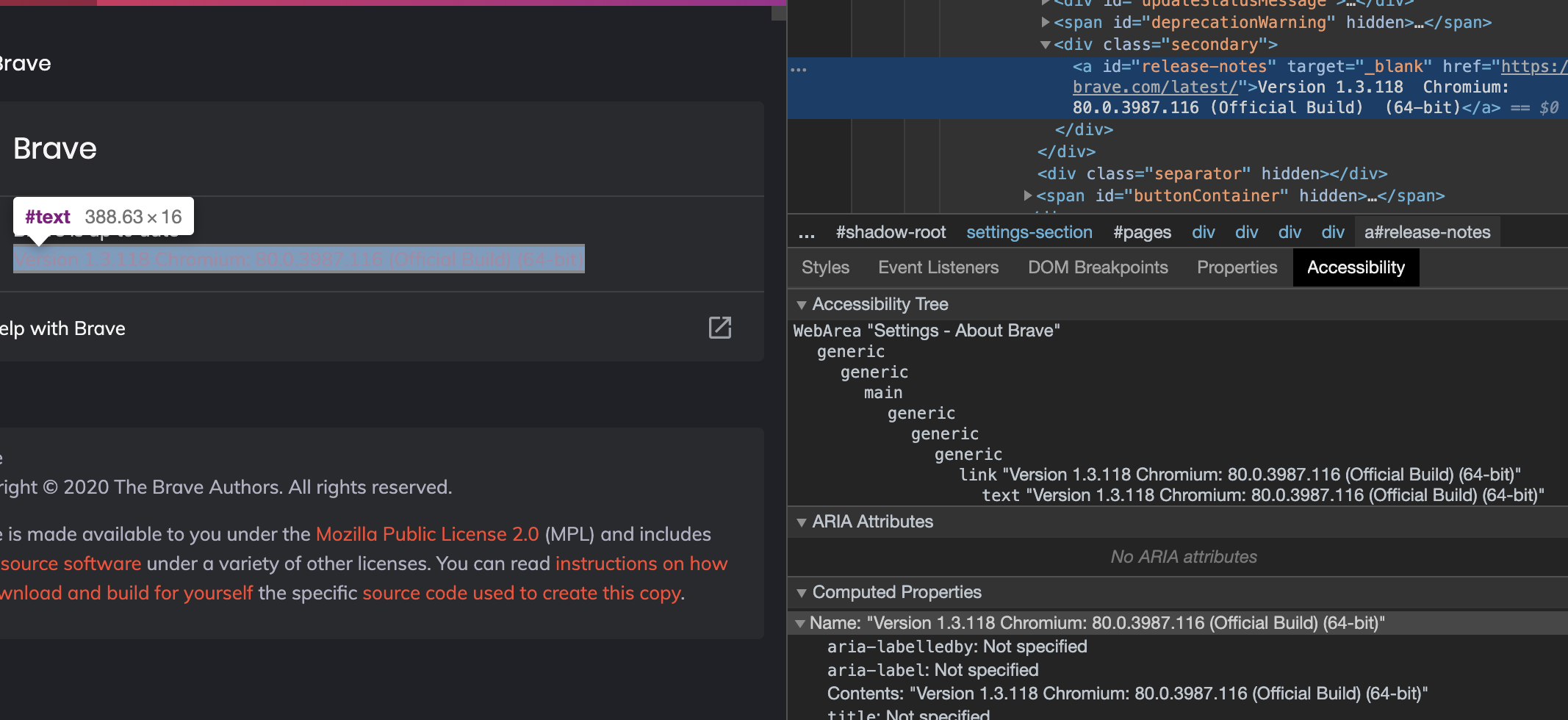Click the highlighted Version 1.3.118 release notes link
The image size is (1568, 720).
tap(299, 259)
